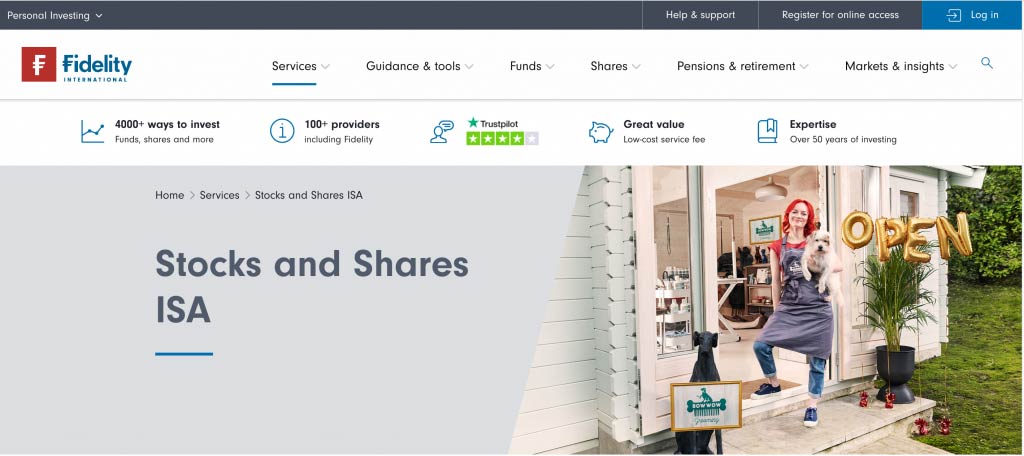The image size is (1024, 456).
Task: Click the book icon next to Expertise
Action: [x=767, y=131]
